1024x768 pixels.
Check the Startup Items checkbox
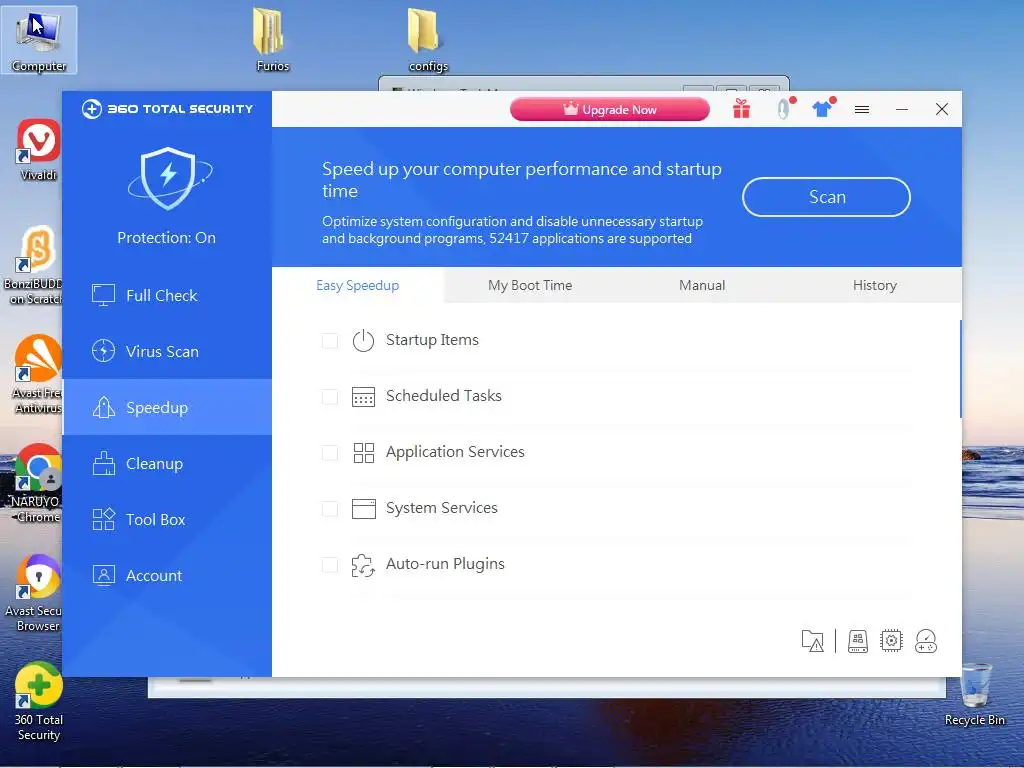pyautogui.click(x=330, y=340)
